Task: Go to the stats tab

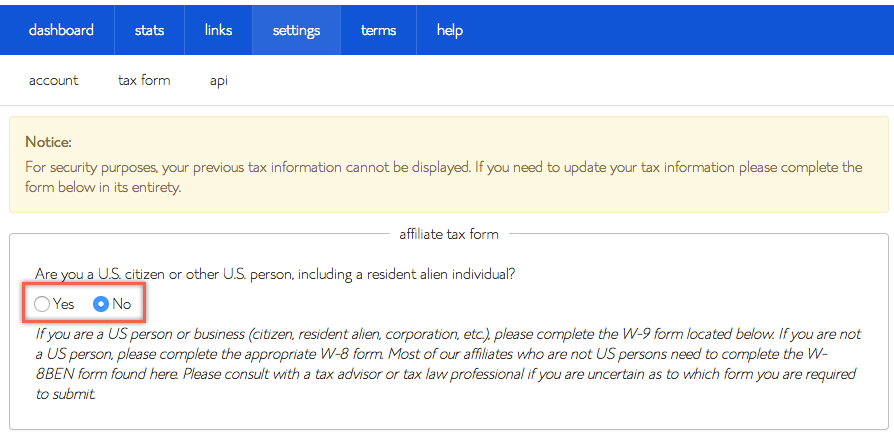Action: [x=149, y=30]
